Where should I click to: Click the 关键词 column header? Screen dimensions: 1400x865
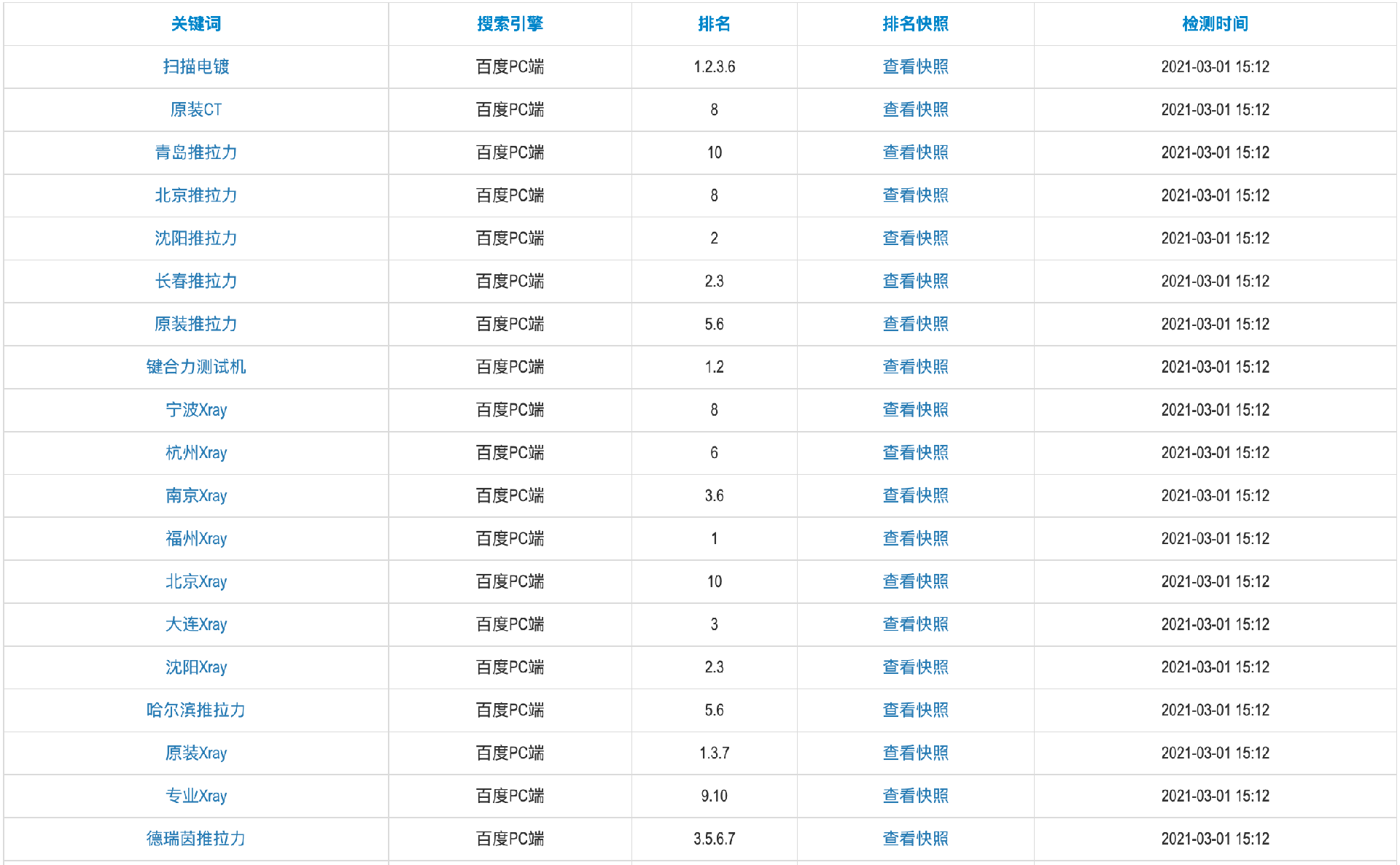point(196,24)
